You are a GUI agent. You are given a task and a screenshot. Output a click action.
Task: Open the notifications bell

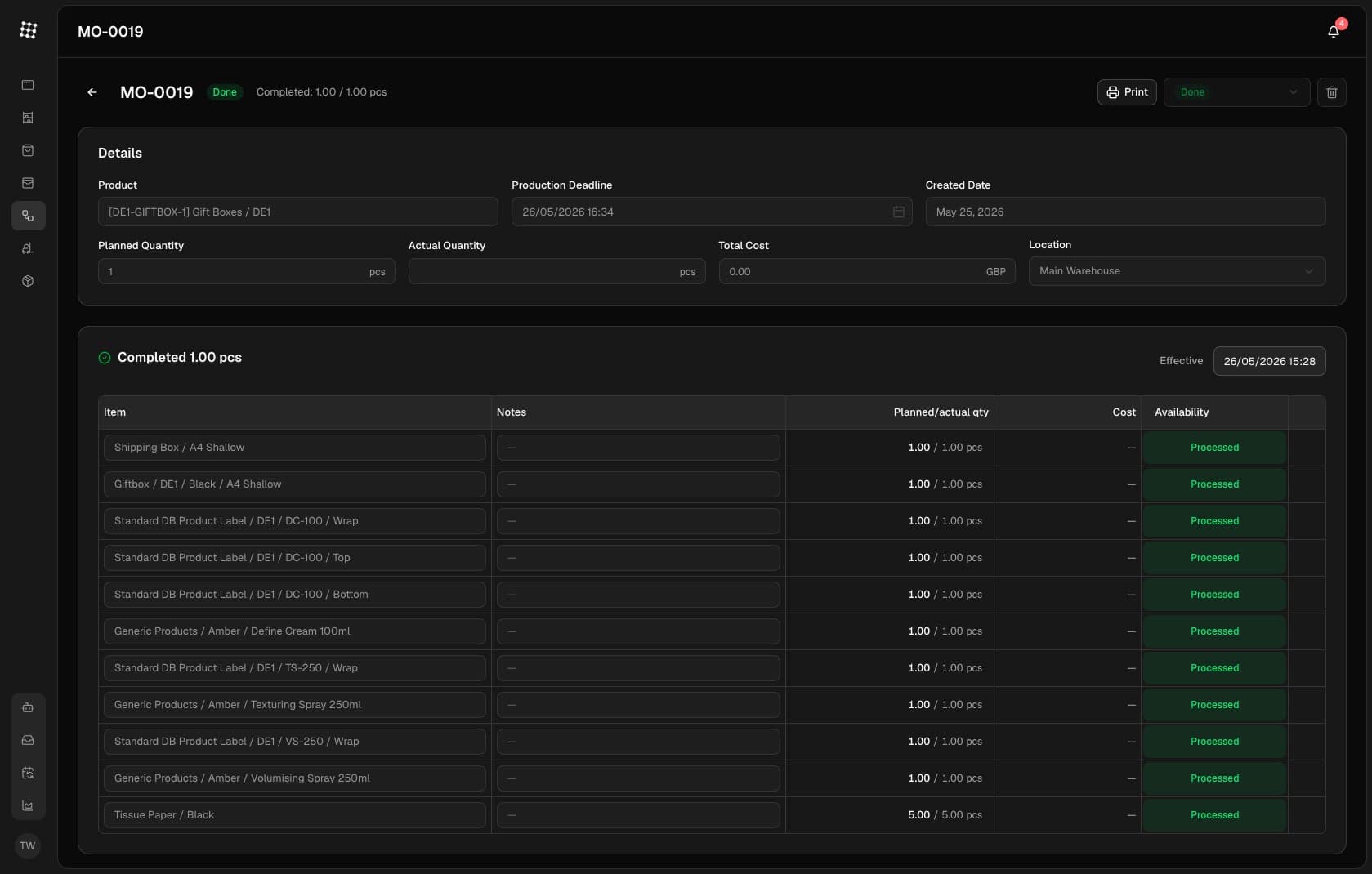(1334, 31)
